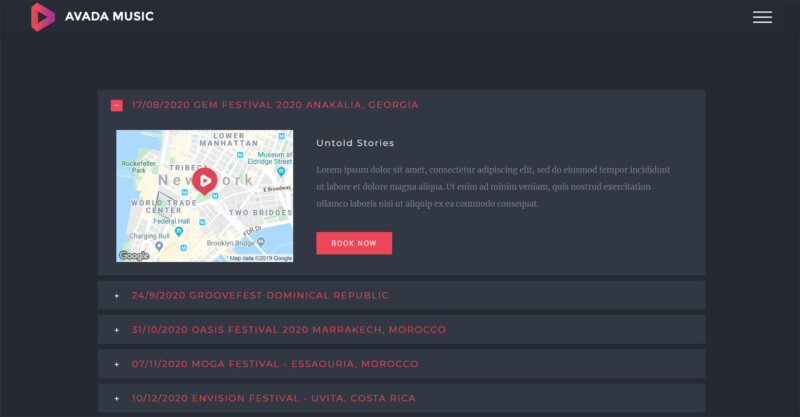800x417 pixels.
Task: Click plus icon beside Groovefest Dominical Republic
Action: (117, 296)
